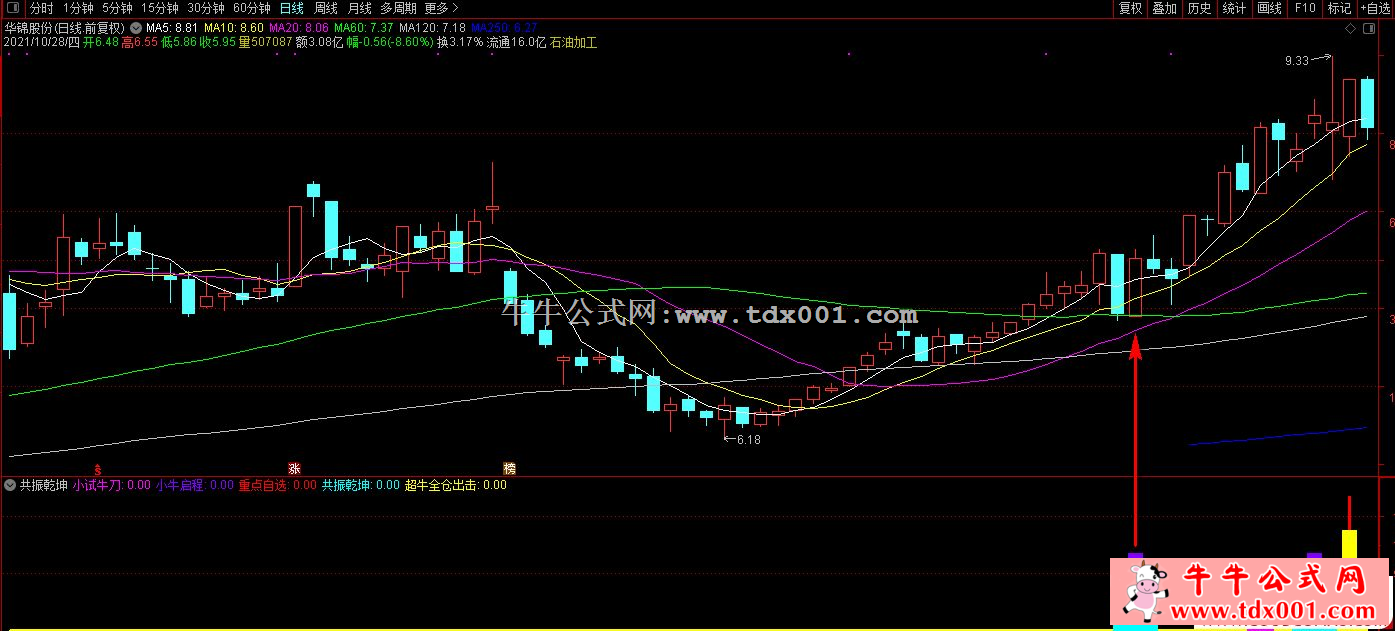Image resolution: width=1395 pixels, height=631 pixels.
Task: Select the 5分钟 period
Action: [117, 8]
